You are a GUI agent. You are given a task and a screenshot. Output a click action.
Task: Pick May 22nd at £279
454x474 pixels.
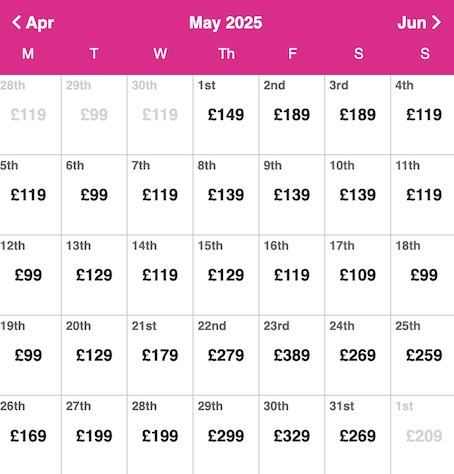pos(226,355)
